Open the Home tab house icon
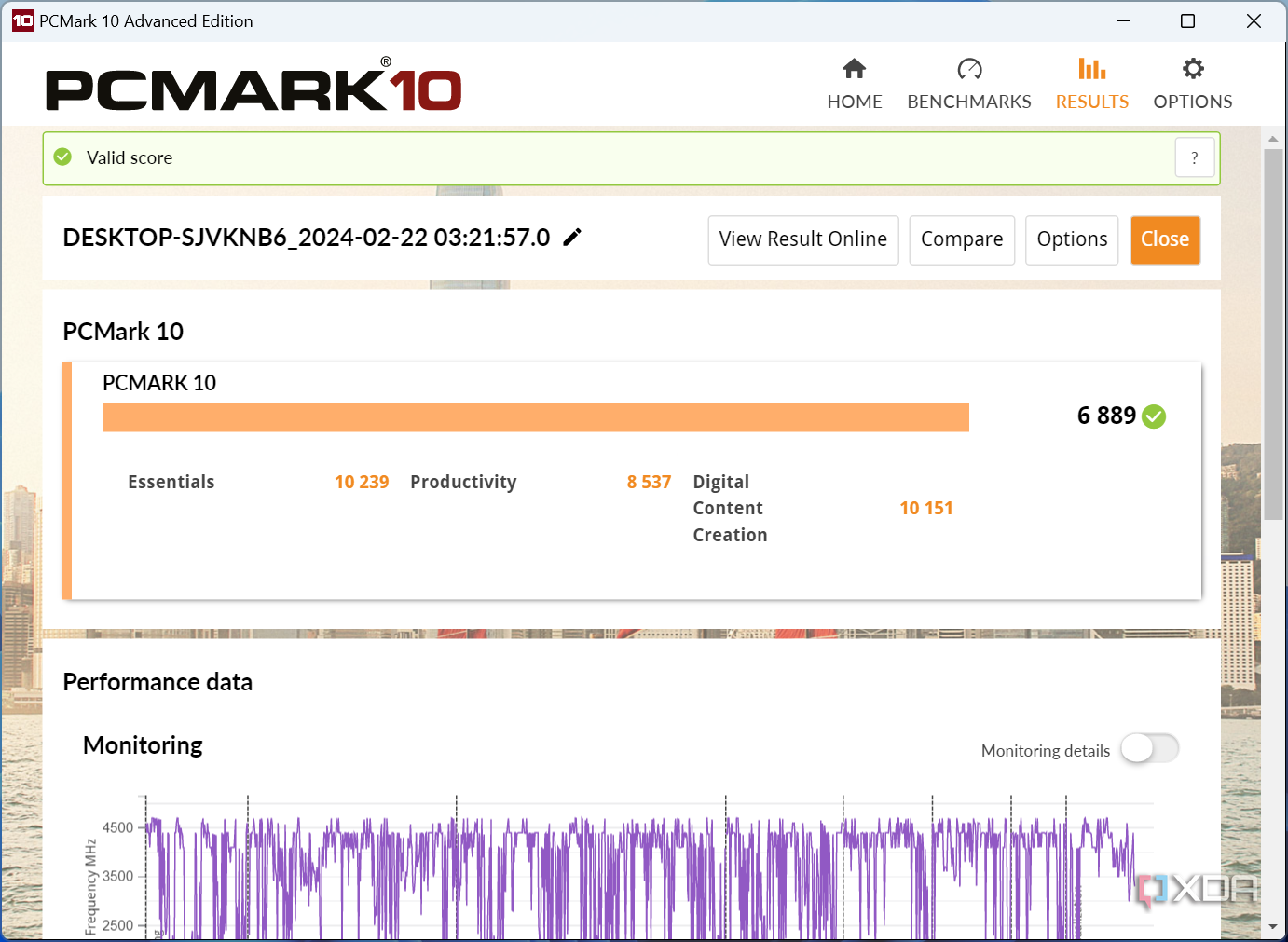This screenshot has height=942, width=1288. (x=854, y=69)
